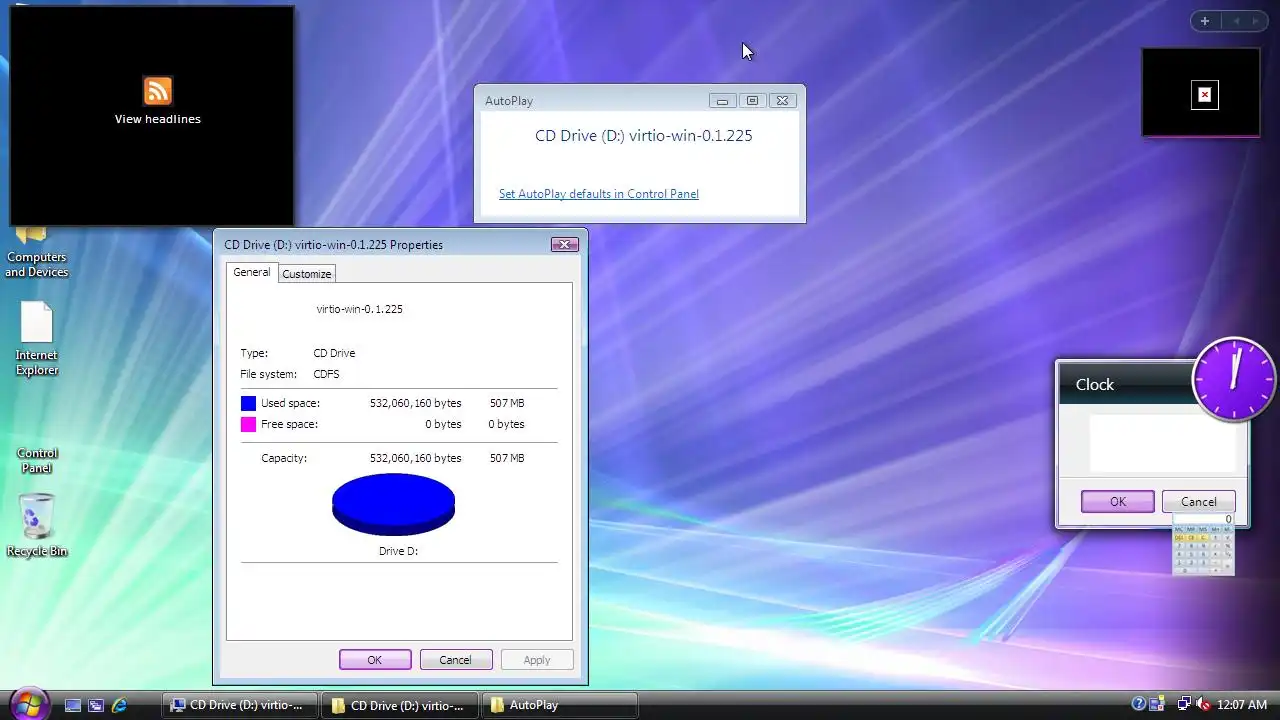Click Show Desktop in Quick Launch
Image resolution: width=1280 pixels, height=720 pixels.
(73, 705)
